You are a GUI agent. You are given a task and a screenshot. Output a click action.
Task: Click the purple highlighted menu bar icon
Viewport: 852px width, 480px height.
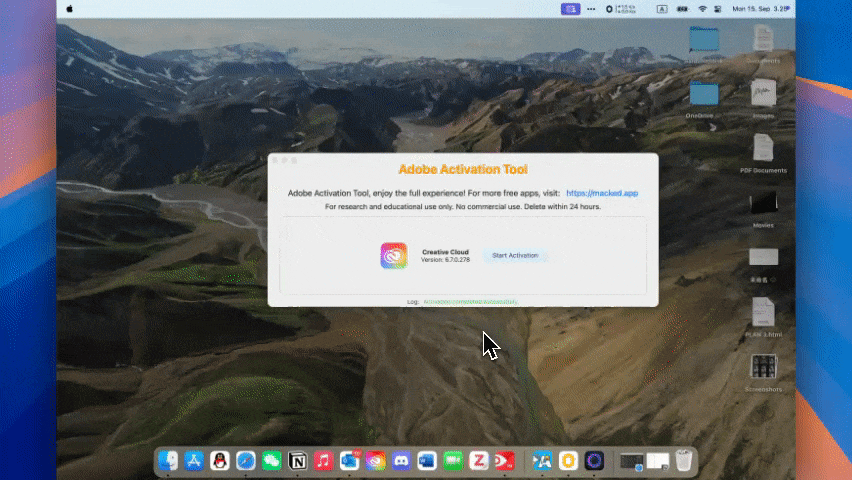[571, 9]
